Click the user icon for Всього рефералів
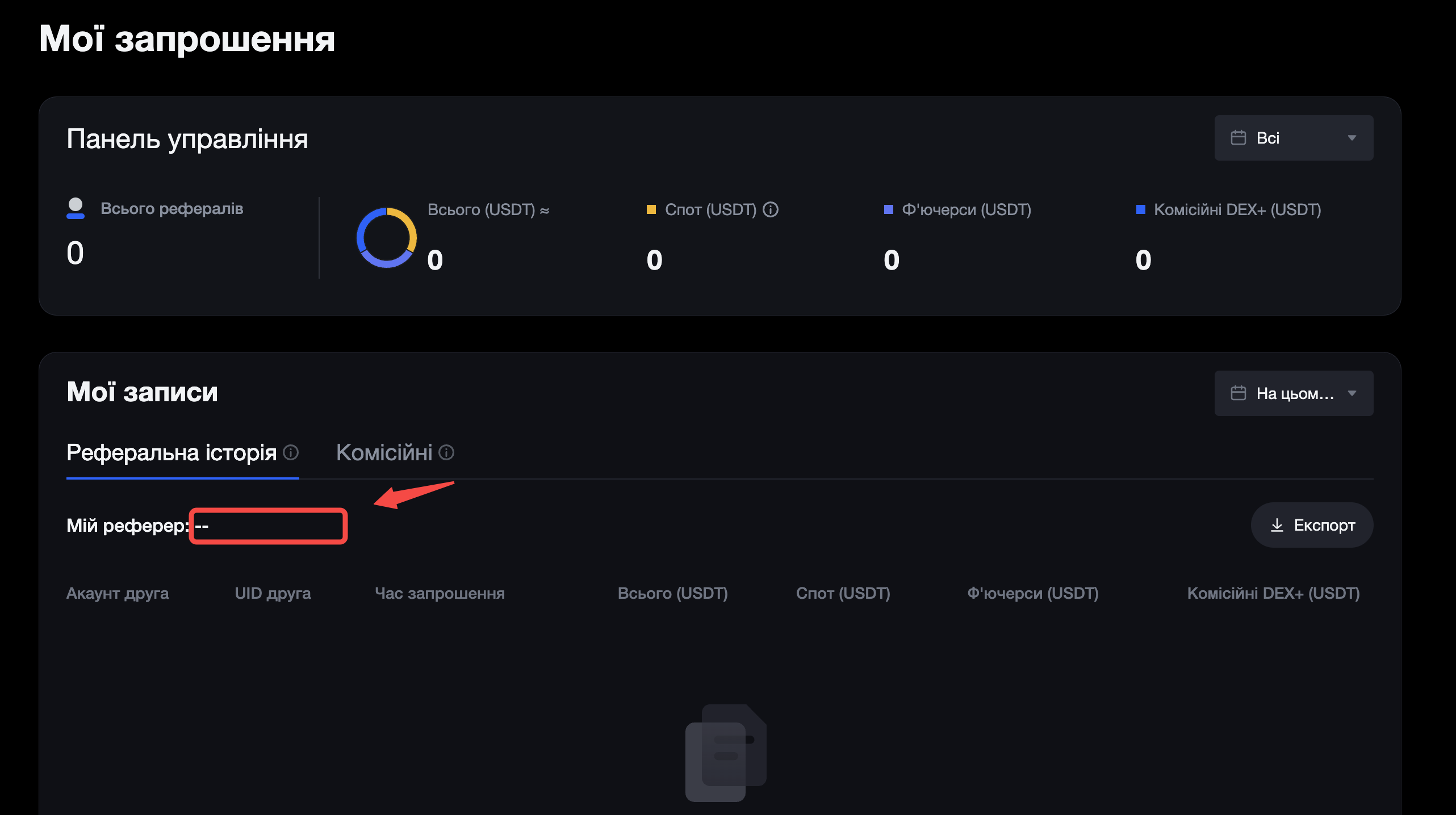Screen dimensions: 1456x815 pyautogui.click(x=76, y=208)
